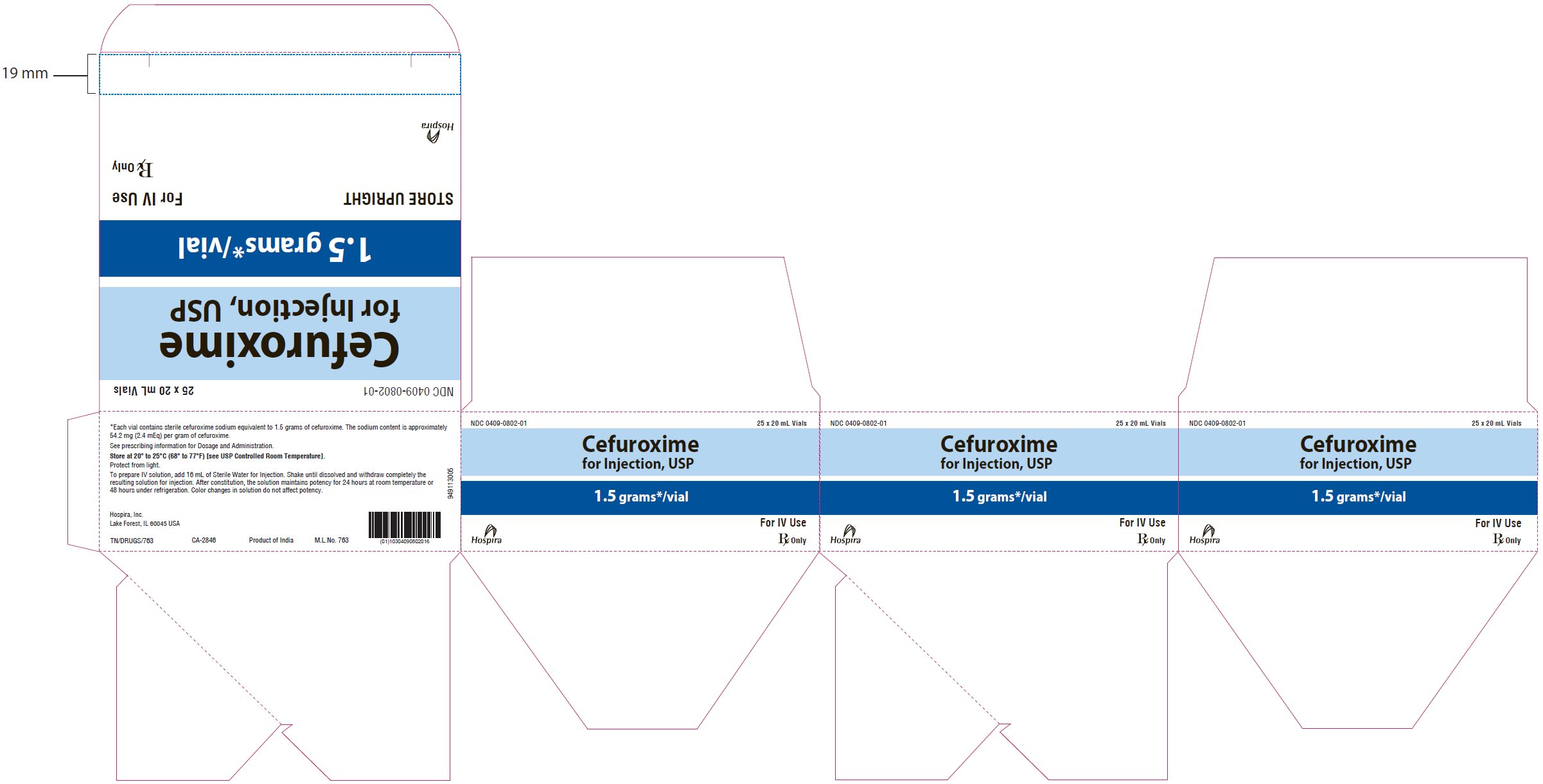Click 'for Injection, USP' on the middle front panel
The width and height of the screenshot is (1543, 784).
pos(996,464)
